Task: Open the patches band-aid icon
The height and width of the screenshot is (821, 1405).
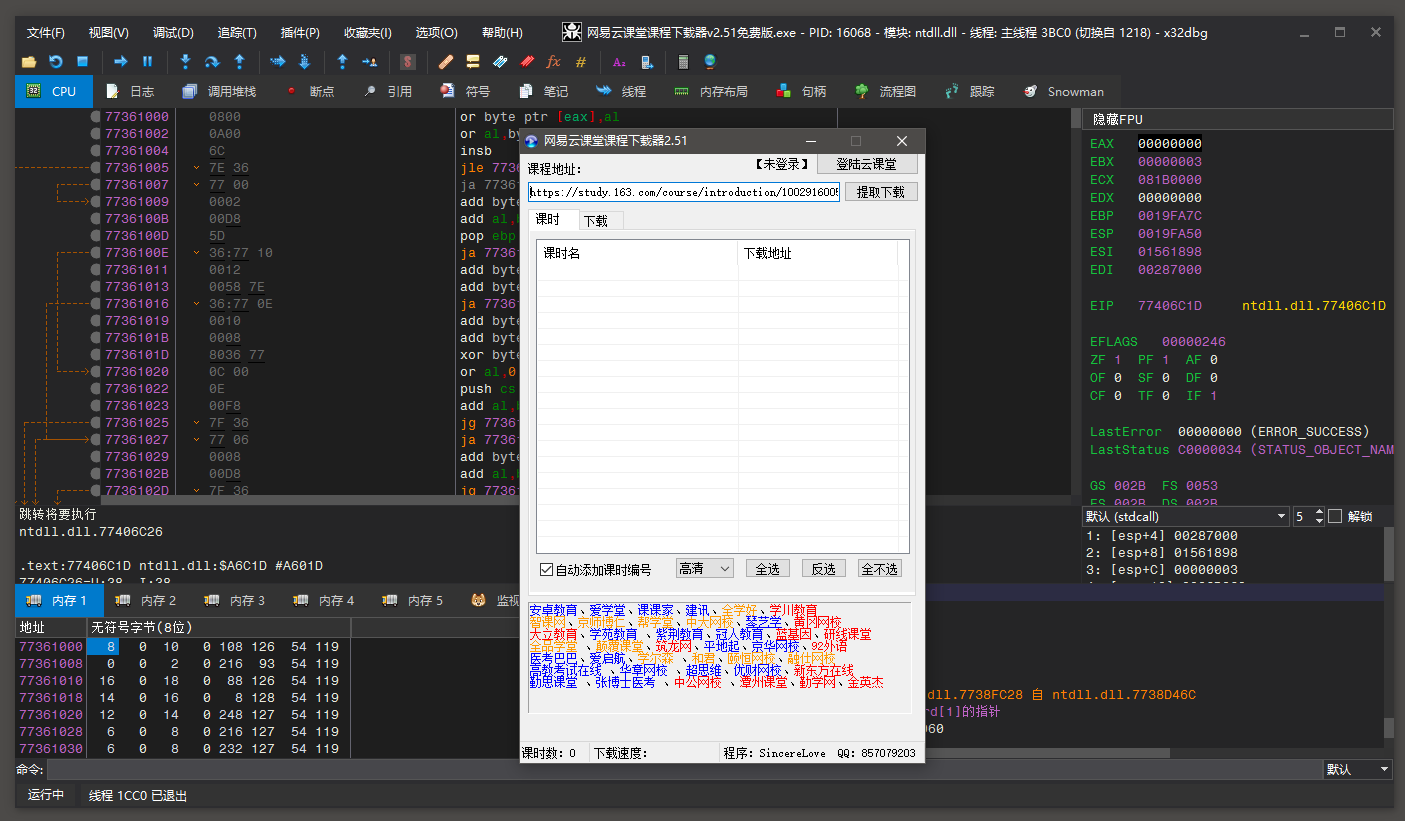Action: (446, 62)
